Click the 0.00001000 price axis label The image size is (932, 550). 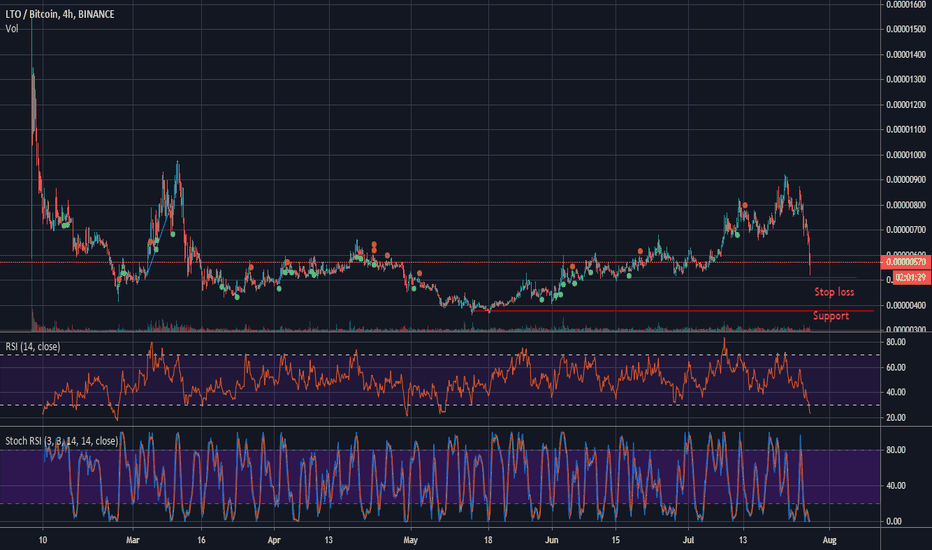click(x=906, y=155)
